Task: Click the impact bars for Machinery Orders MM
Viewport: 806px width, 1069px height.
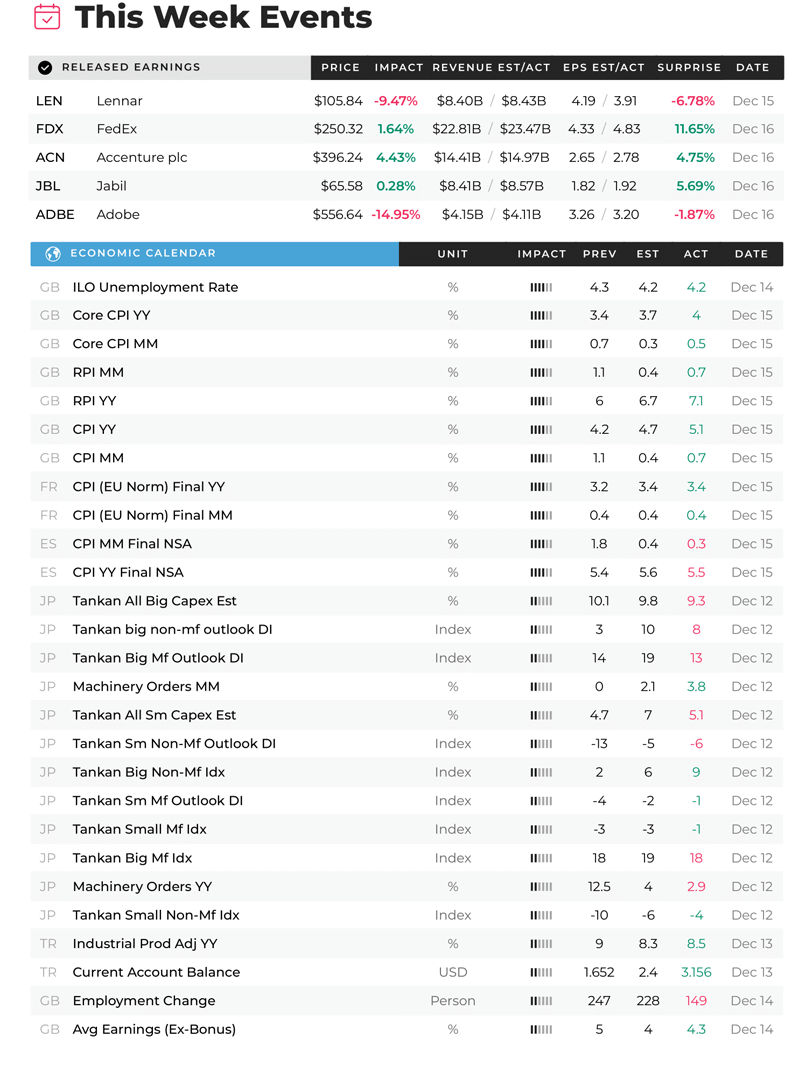Action: (x=541, y=687)
